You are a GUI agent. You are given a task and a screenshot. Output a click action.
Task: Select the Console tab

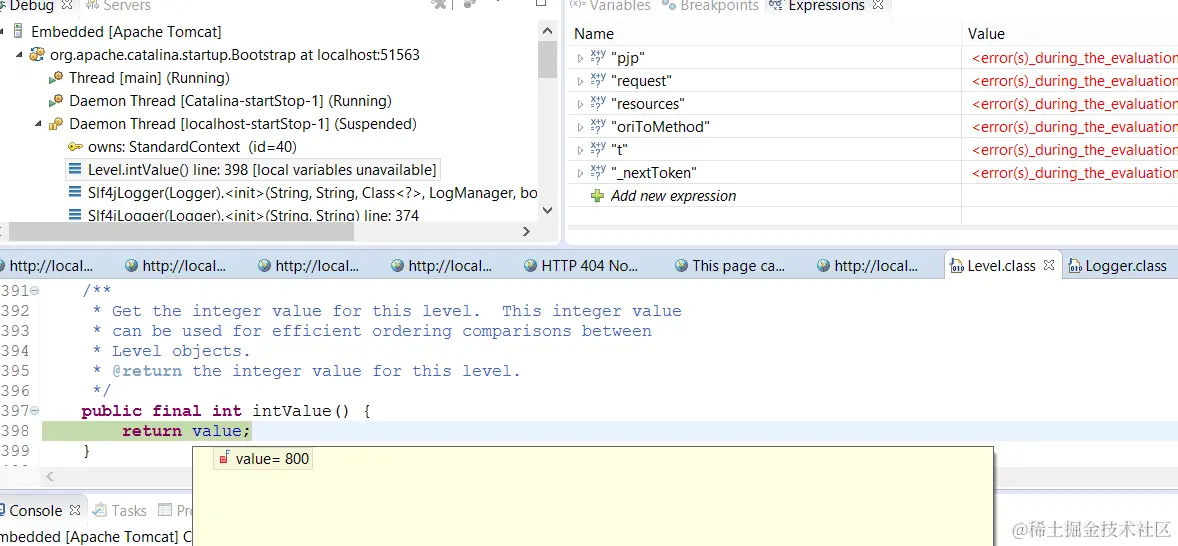coord(35,510)
